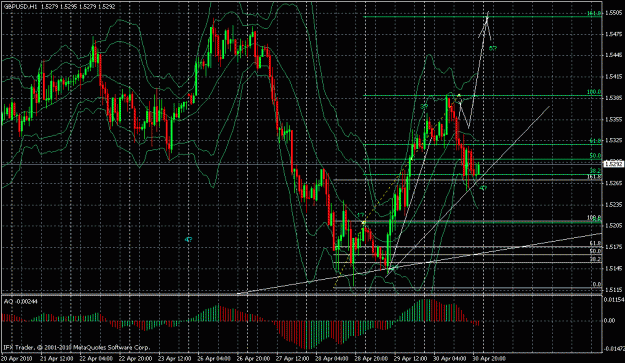Select the white 0.0 Fibonacci label near 1.5115
This screenshot has width=625, height=363.
(x=597, y=285)
